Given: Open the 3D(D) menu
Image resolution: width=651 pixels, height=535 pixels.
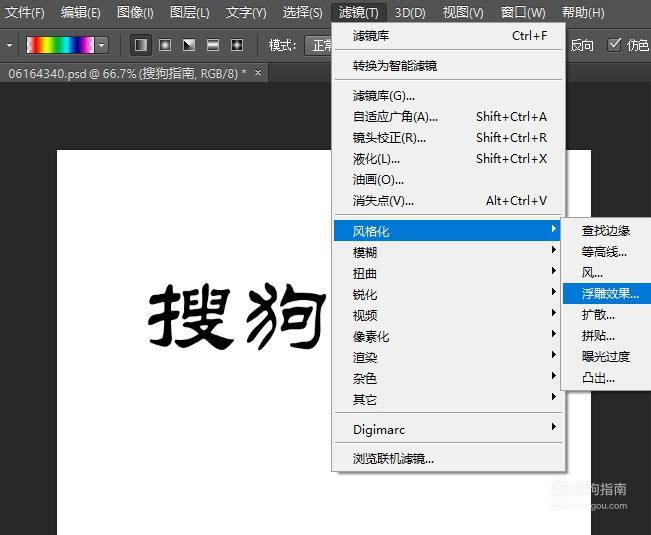Looking at the screenshot, I should [410, 12].
